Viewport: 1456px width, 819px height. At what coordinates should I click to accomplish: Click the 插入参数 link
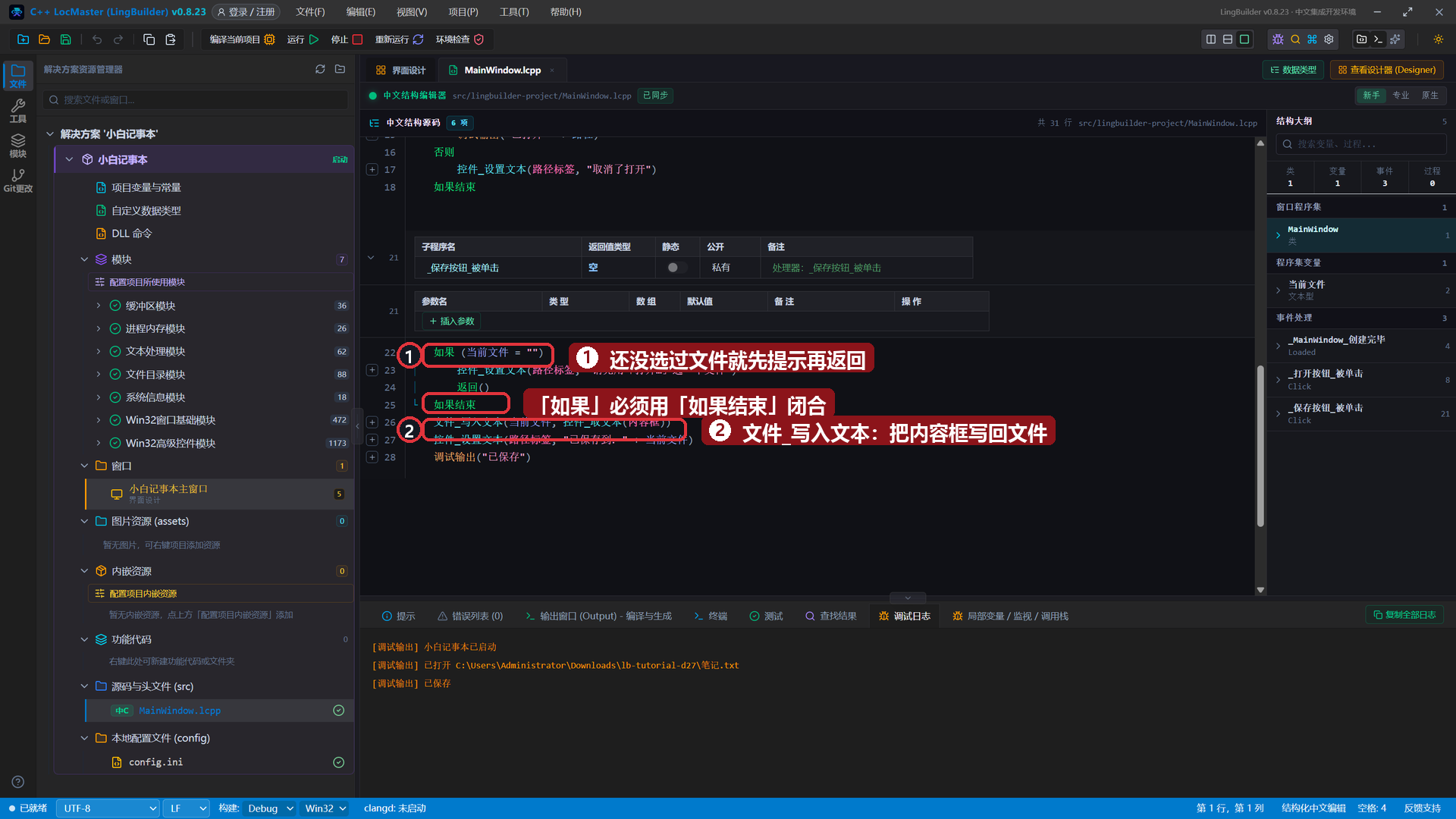click(452, 322)
